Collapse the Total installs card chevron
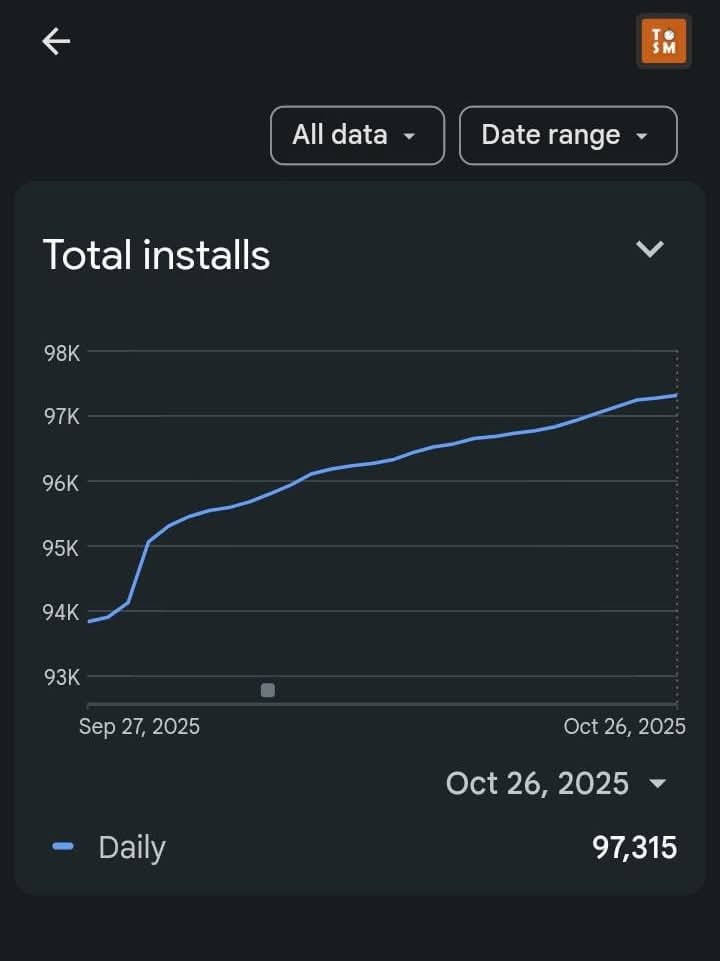Image resolution: width=720 pixels, height=961 pixels. click(650, 249)
